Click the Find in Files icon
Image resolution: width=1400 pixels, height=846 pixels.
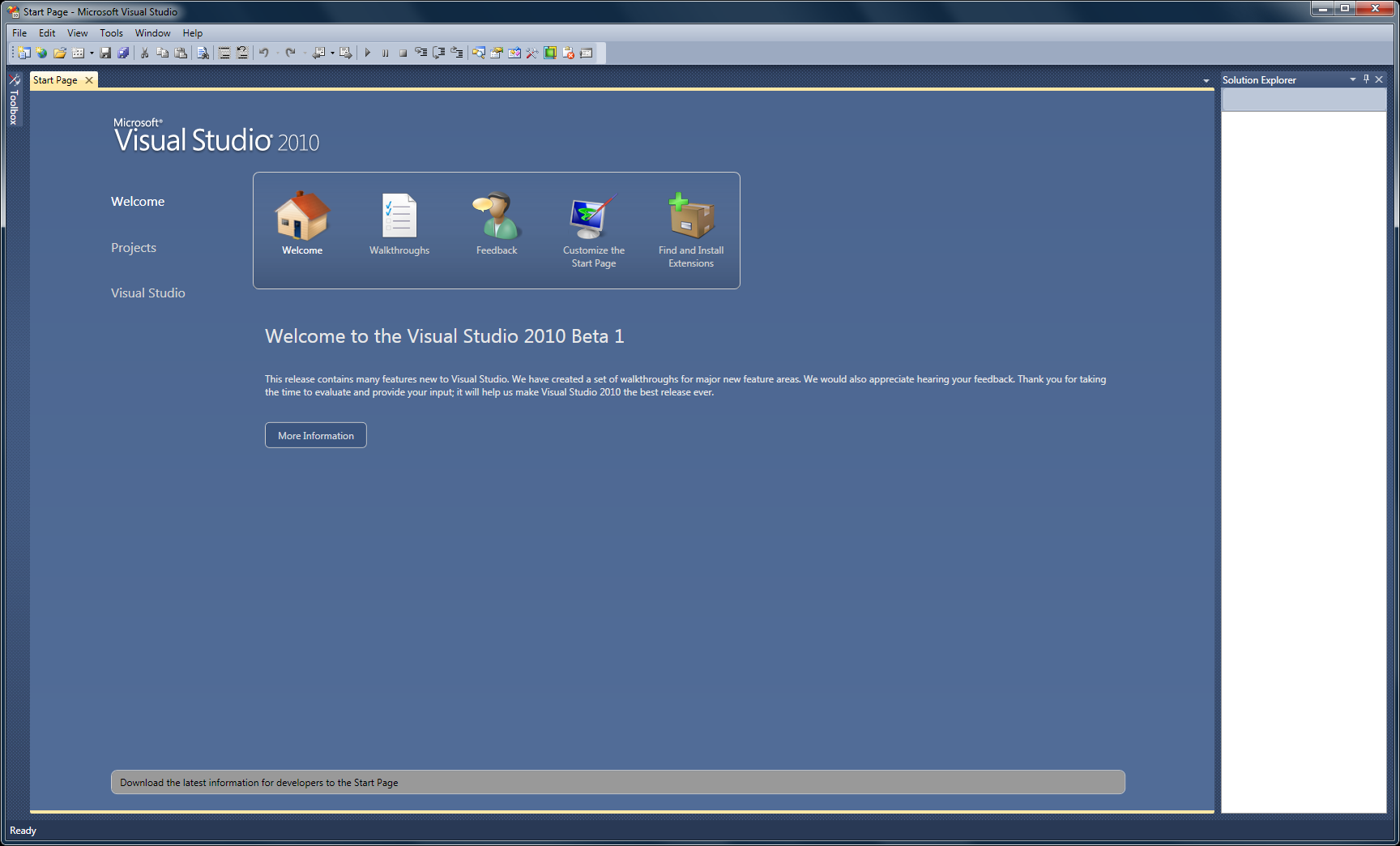click(203, 53)
